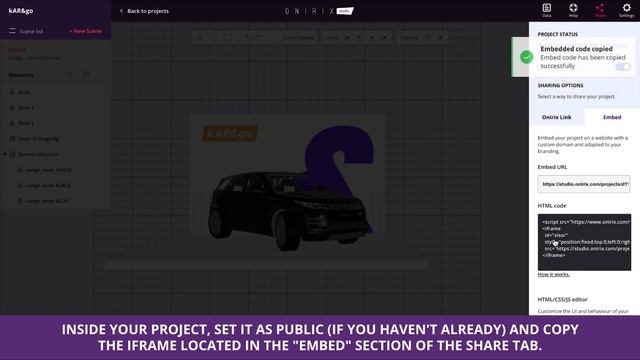Select the first element in Elements list

coord(24,92)
